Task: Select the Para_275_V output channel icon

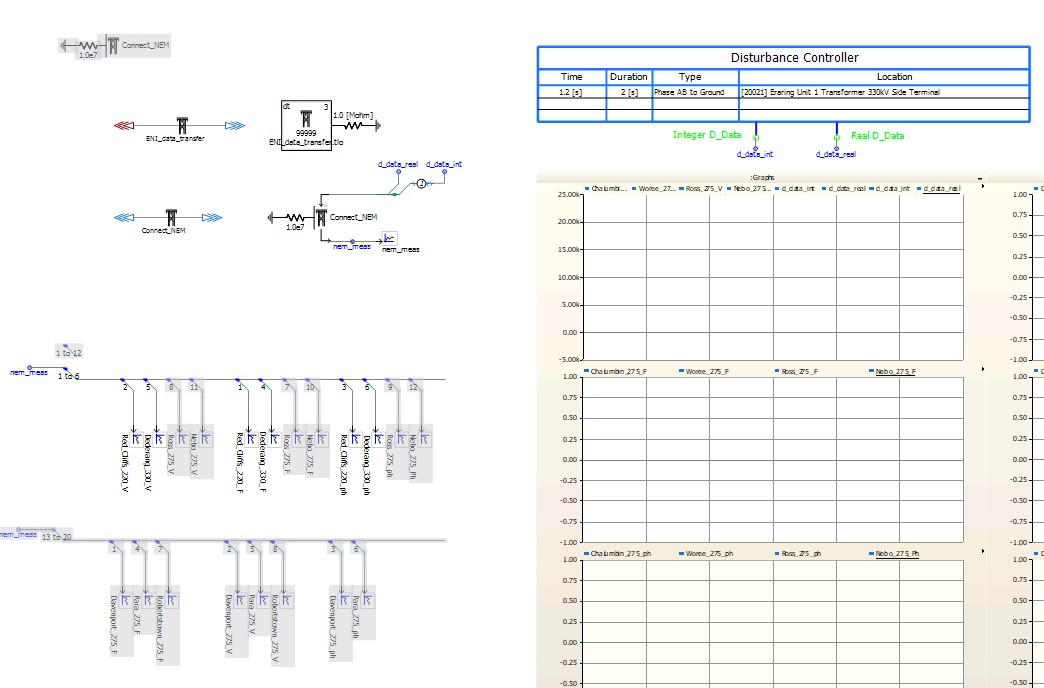Action: (x=264, y=600)
